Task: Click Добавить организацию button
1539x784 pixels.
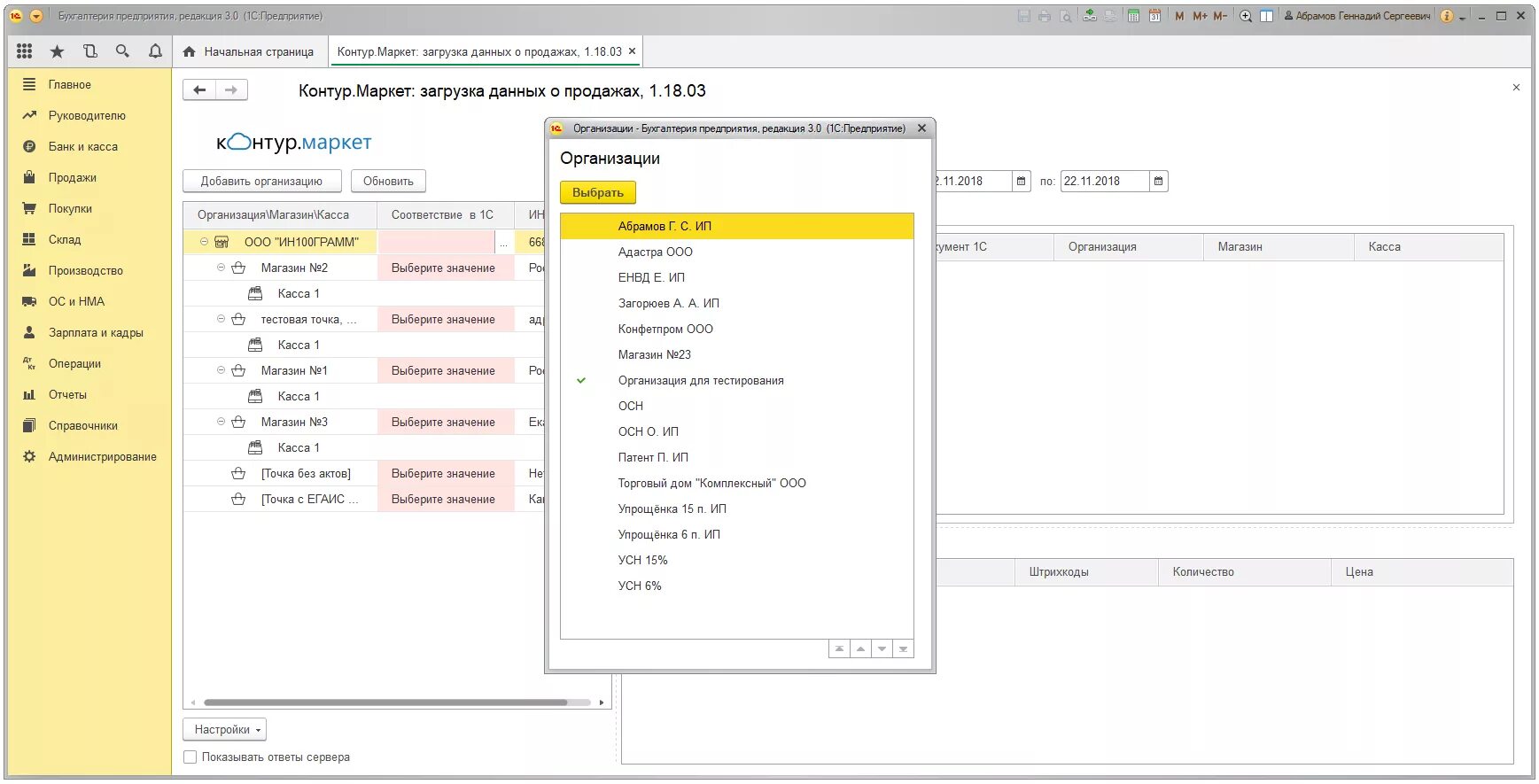Action: point(261,181)
